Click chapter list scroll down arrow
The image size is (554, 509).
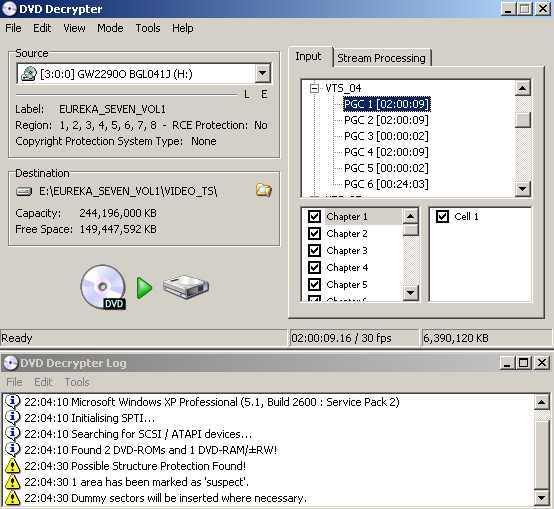(410, 292)
